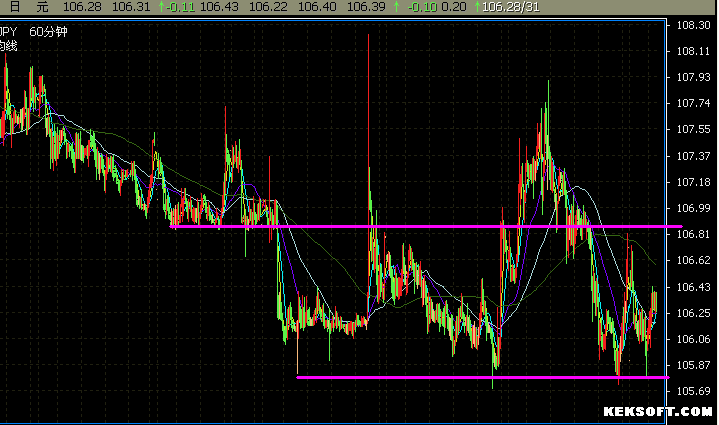This screenshot has width=719, height=425.
Task: Click the 0.20 value in top quote bar
Action: [x=454, y=7]
